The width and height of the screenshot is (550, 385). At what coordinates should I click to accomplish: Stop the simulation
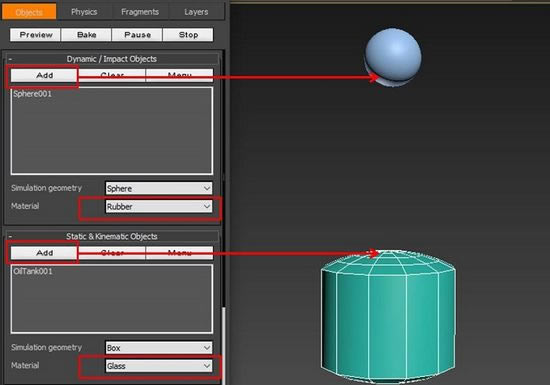click(188, 35)
